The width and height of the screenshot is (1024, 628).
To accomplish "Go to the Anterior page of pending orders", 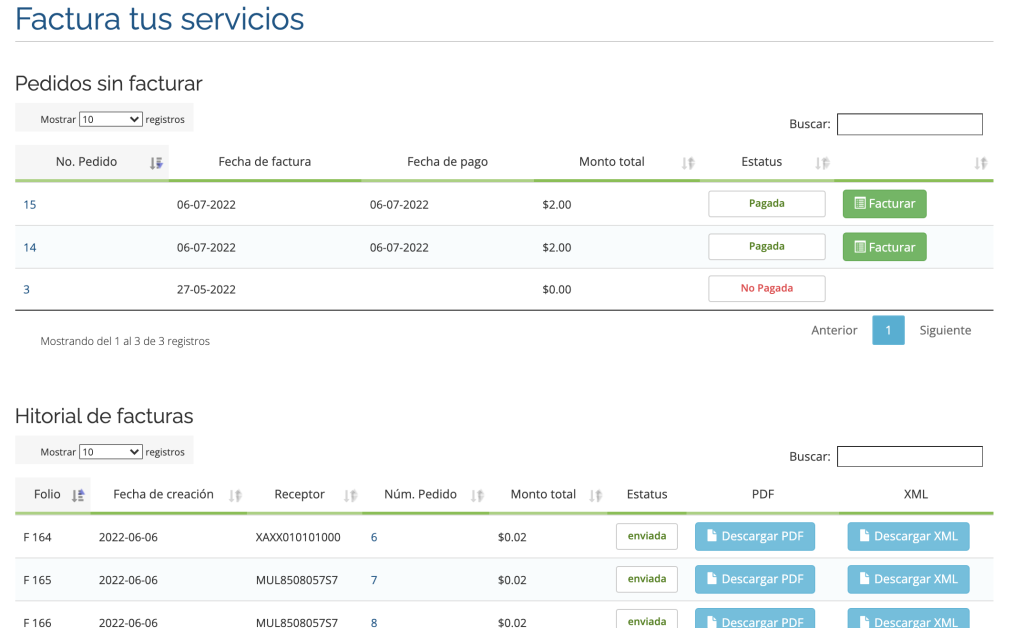I will click(834, 330).
